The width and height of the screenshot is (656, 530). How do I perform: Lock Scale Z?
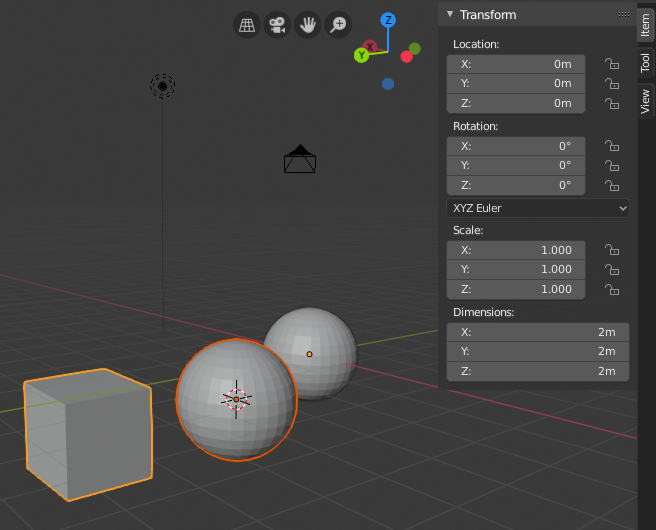tap(612, 289)
